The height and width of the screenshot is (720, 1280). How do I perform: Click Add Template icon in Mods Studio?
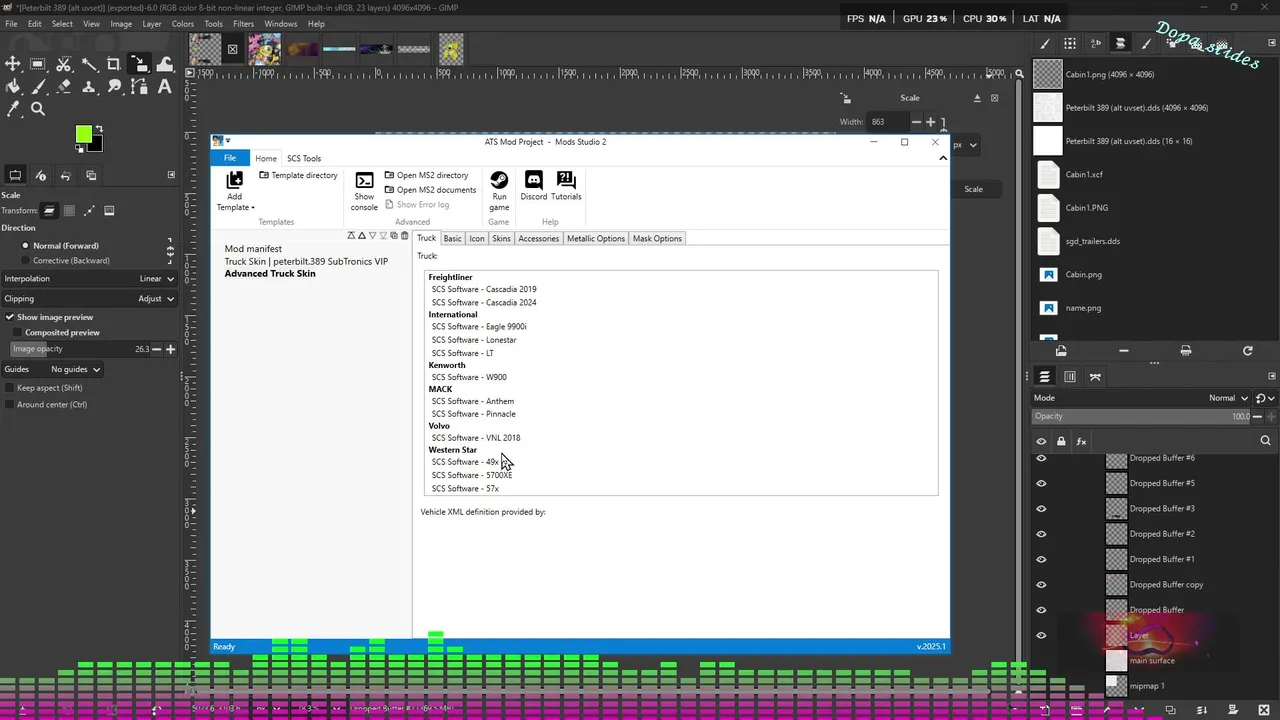[x=235, y=180]
